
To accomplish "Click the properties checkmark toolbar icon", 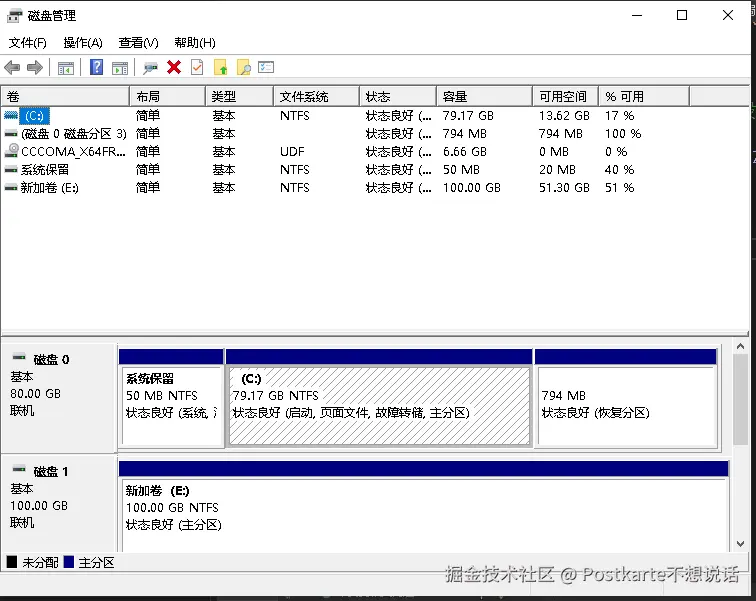I will (x=197, y=67).
